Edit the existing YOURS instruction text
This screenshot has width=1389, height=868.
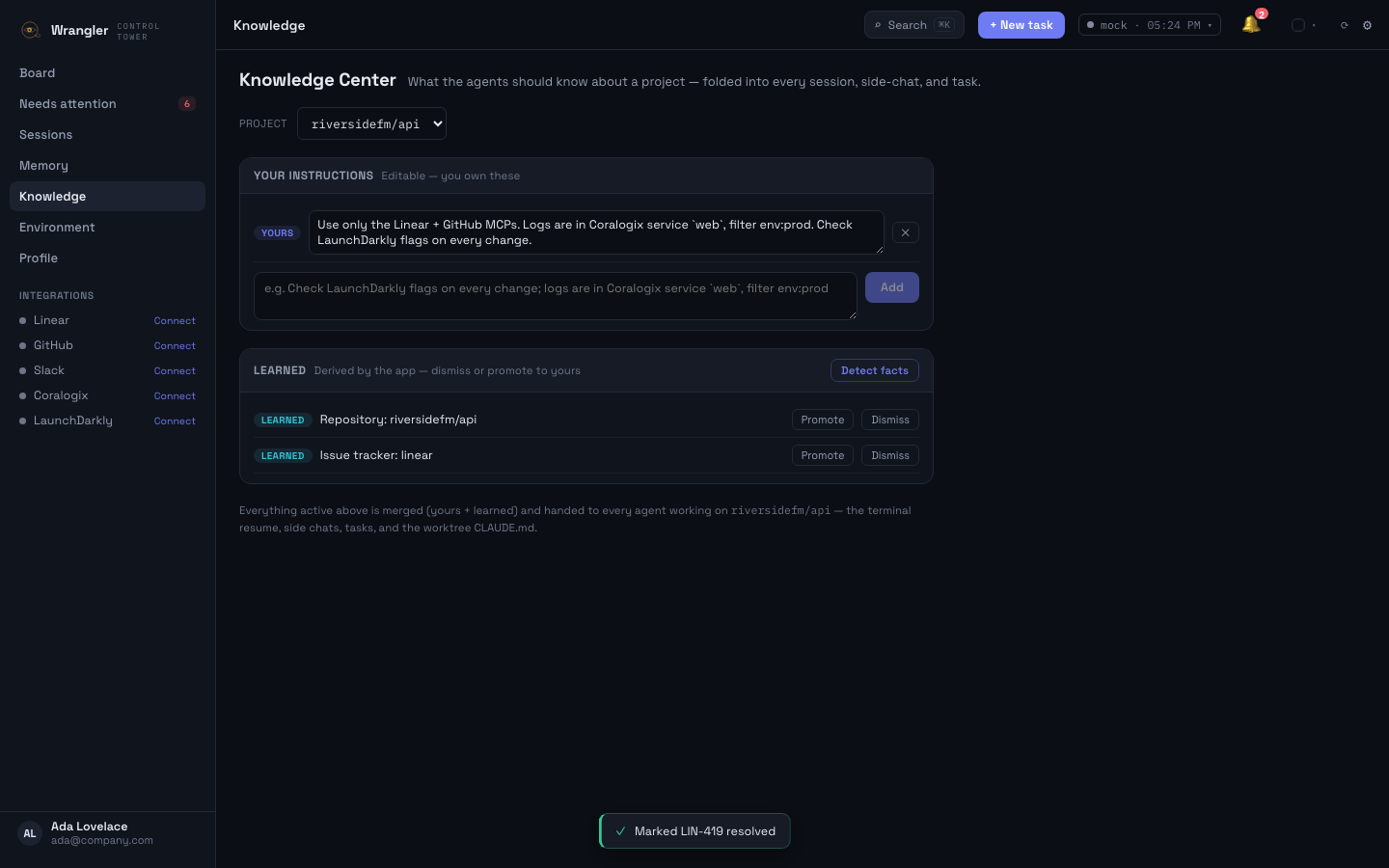[596, 232]
